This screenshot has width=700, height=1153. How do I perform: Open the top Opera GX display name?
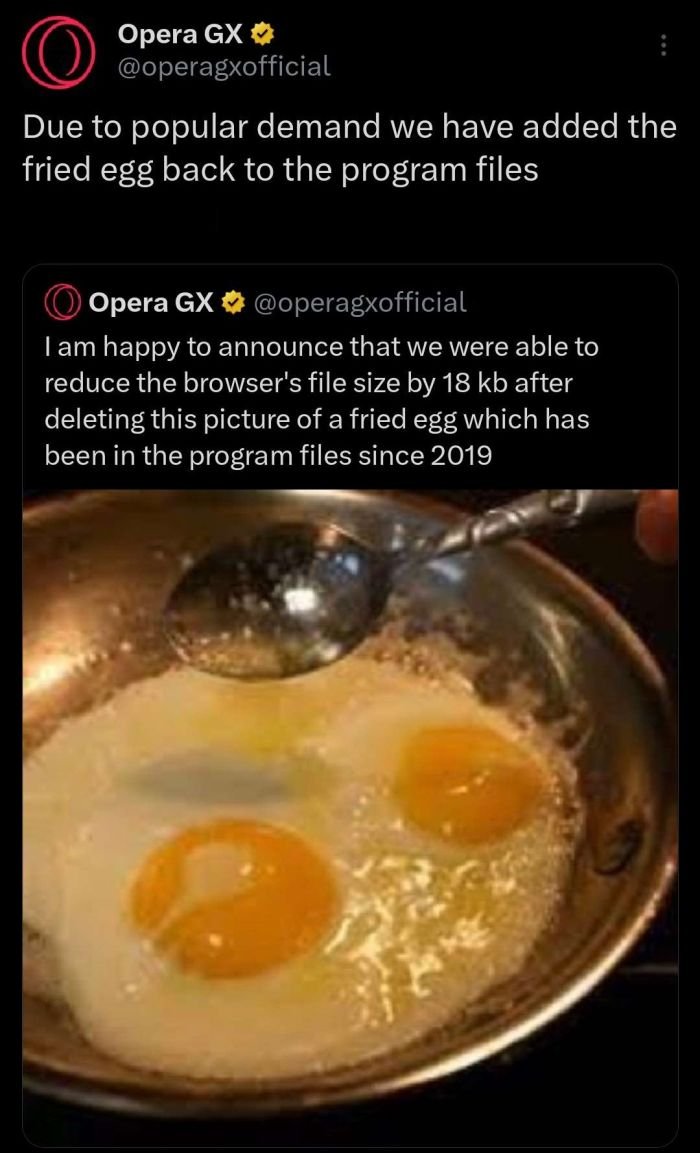tap(180, 34)
